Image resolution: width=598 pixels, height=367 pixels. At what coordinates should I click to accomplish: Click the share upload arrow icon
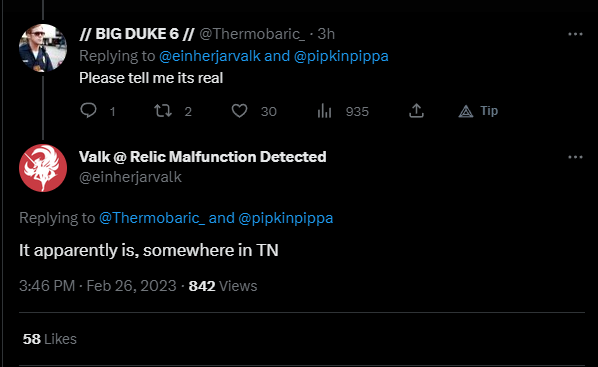[x=416, y=111]
